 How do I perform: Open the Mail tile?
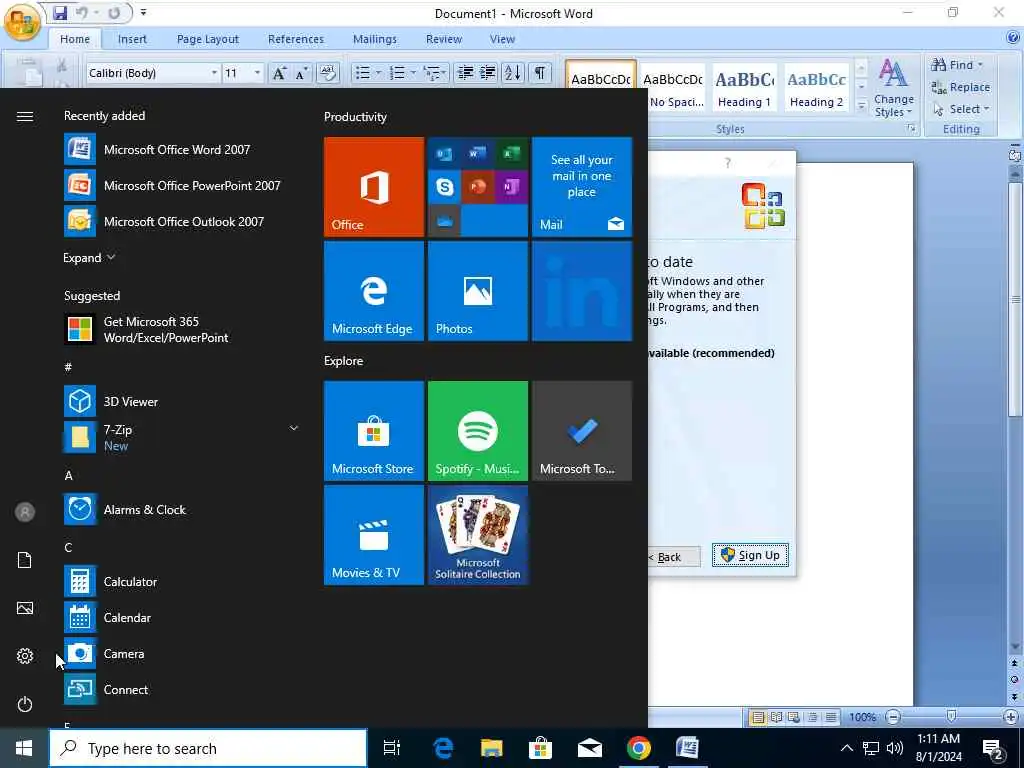(582, 187)
